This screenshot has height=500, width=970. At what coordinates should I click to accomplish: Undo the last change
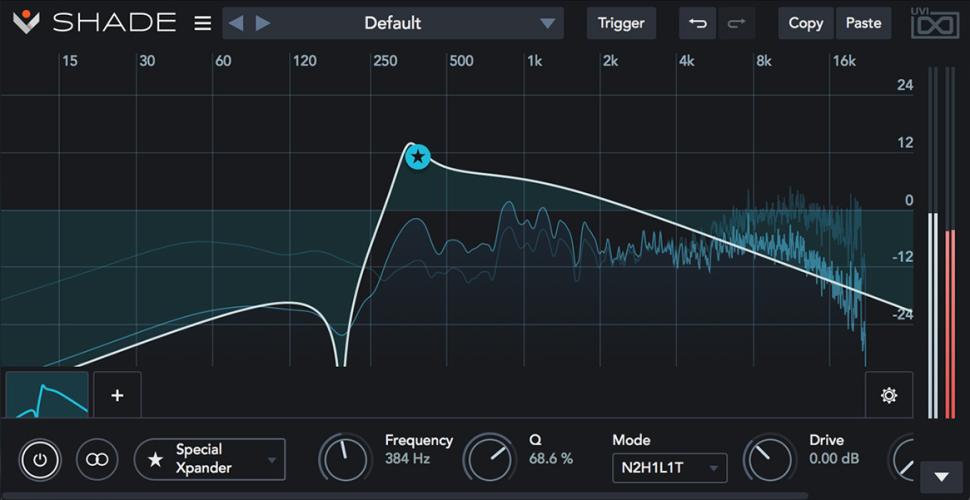698,24
